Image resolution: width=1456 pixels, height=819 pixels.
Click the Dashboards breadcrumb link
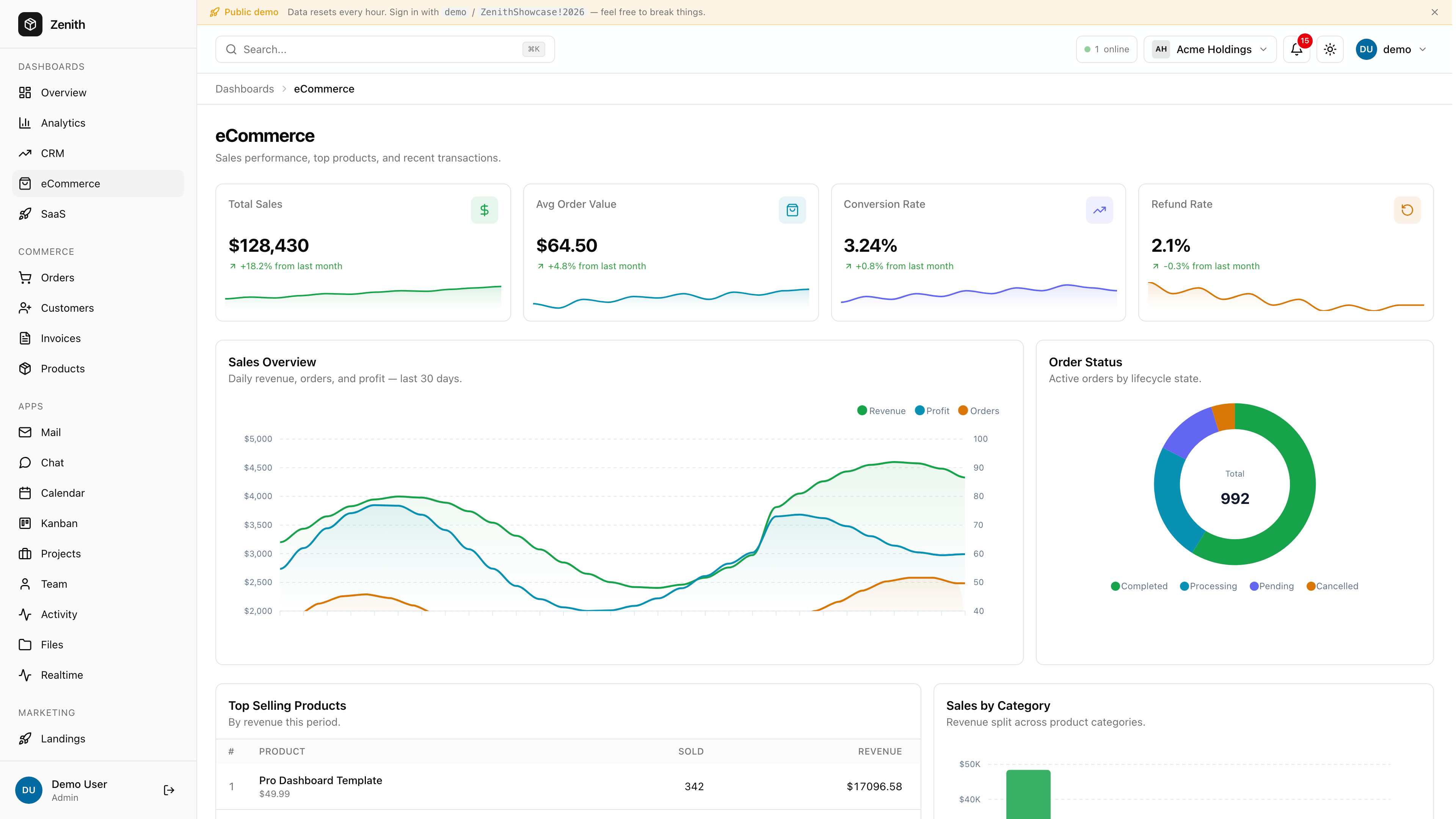pos(245,89)
